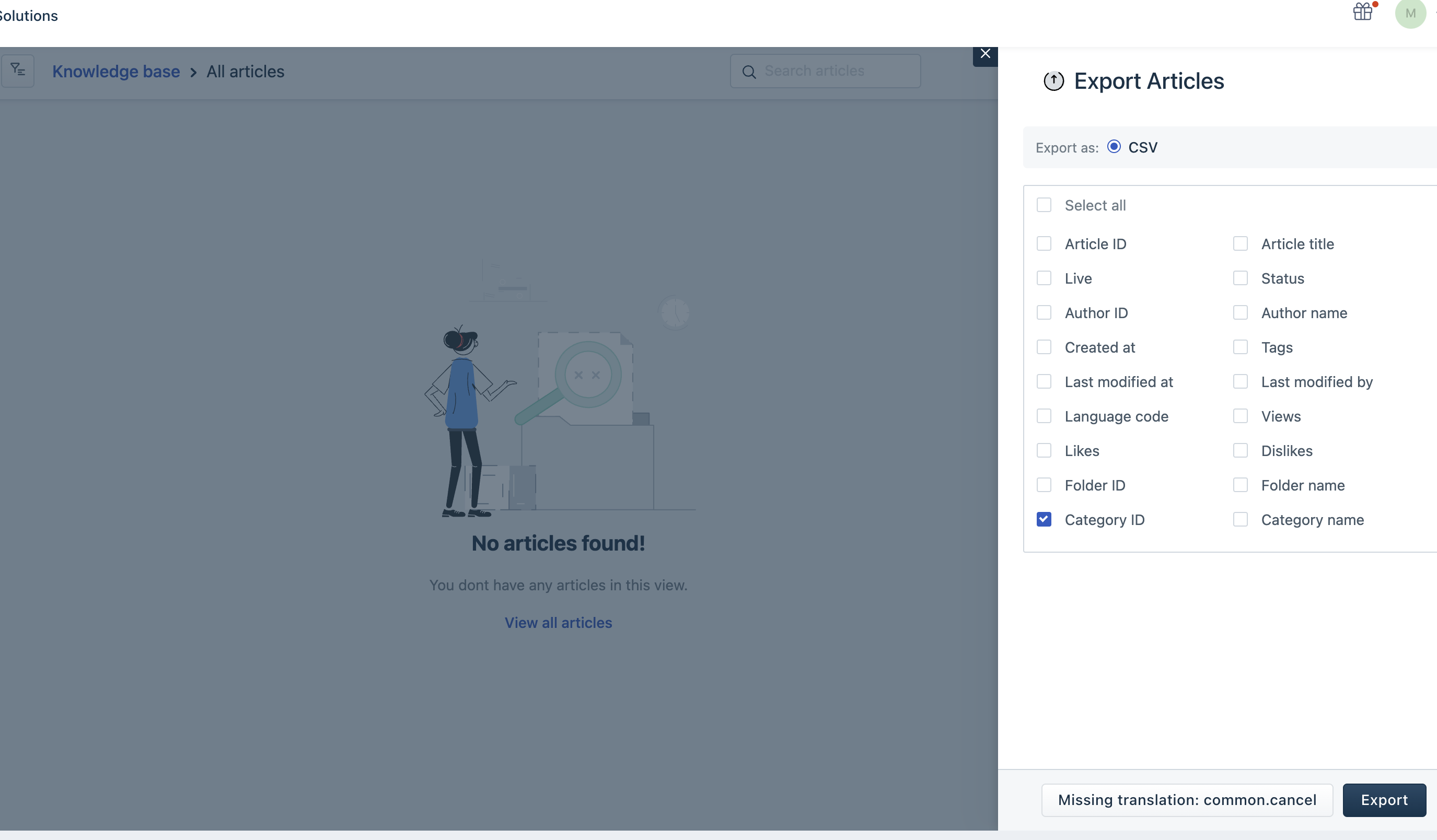This screenshot has height=840, width=1437.
Task: Select the CSV export format radio
Action: pos(1114,147)
